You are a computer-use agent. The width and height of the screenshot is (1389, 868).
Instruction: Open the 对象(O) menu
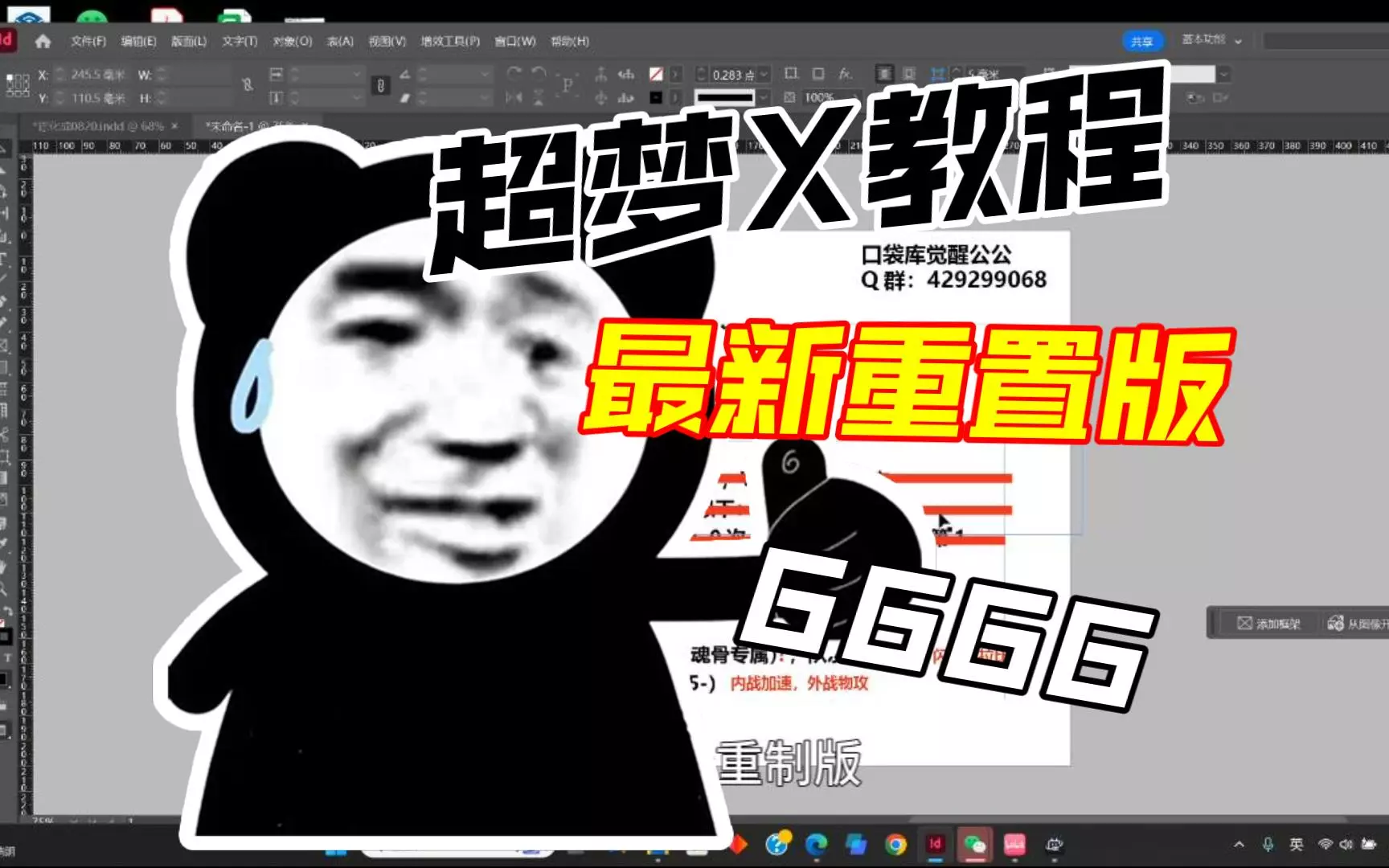pyautogui.click(x=292, y=41)
